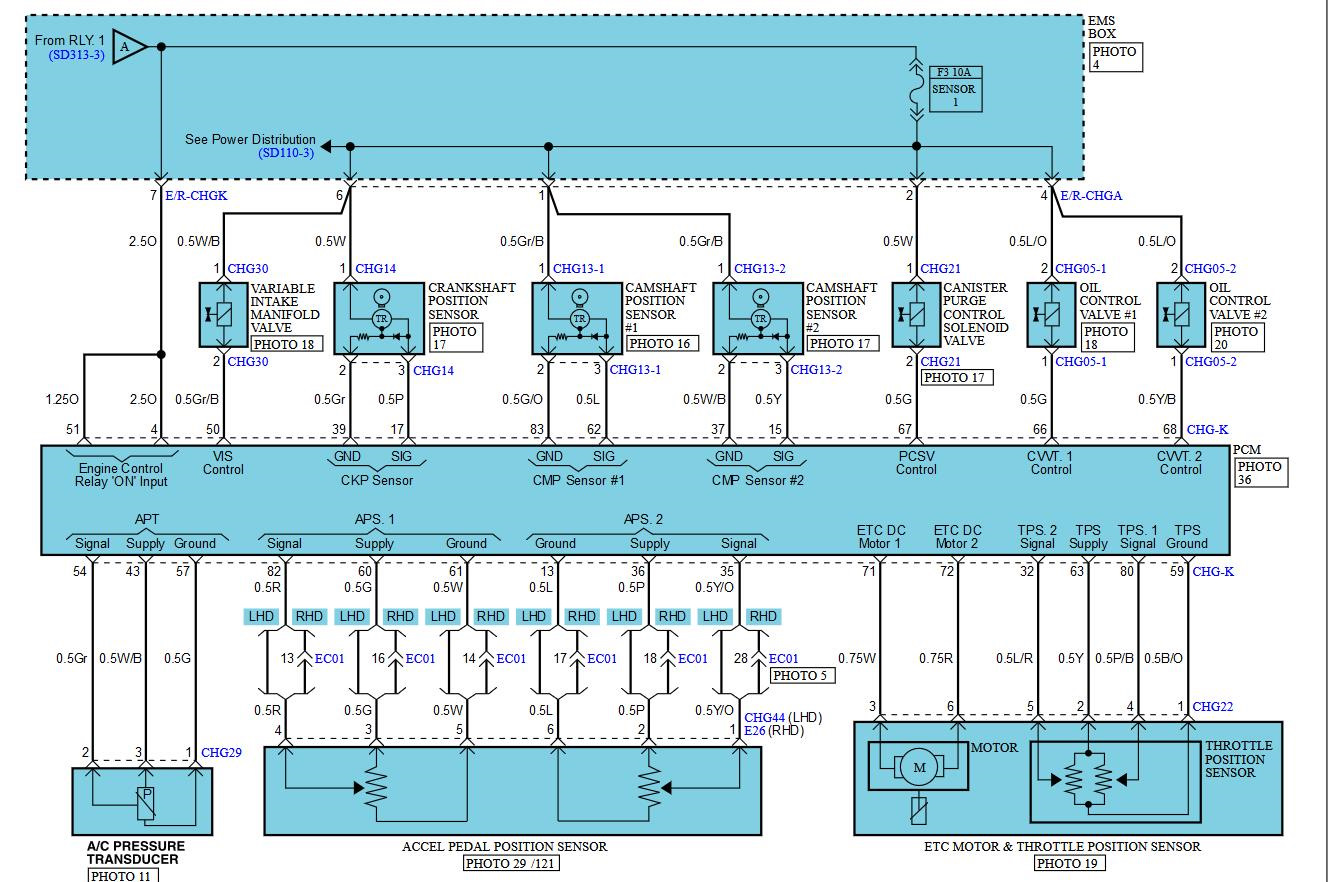
Task: Click the E/R-CHGK connector link
Action: [196, 196]
